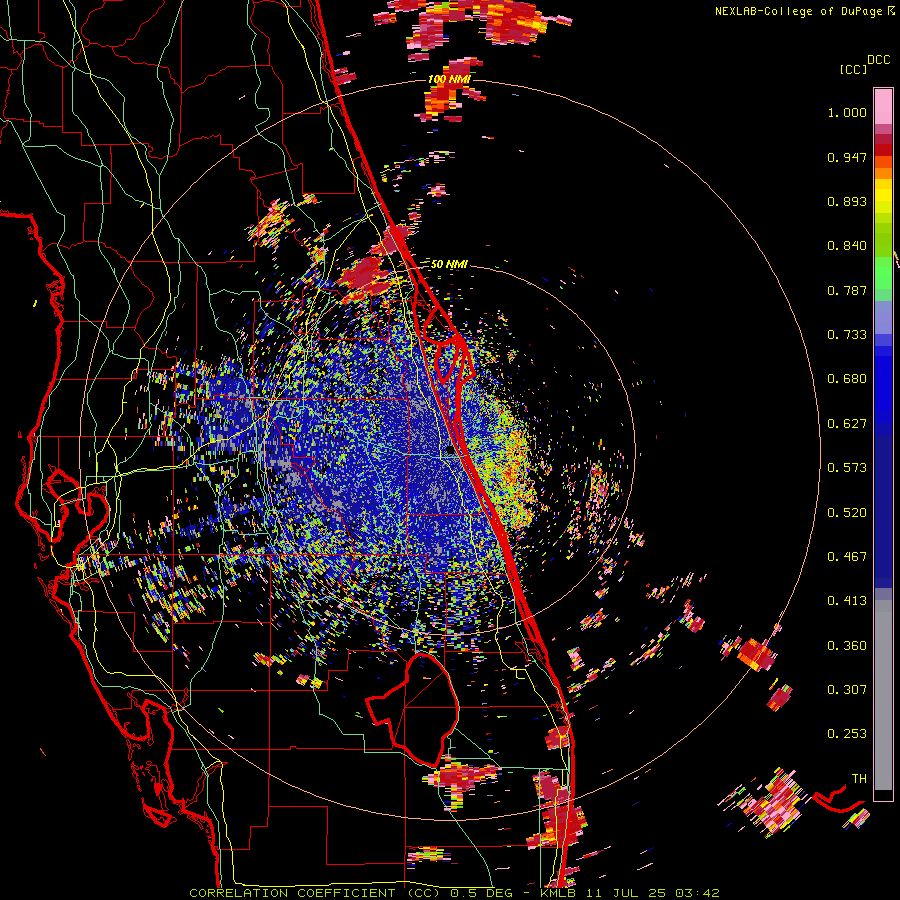
Task: Pick the gray color bar segment
Action: (x=883, y=695)
